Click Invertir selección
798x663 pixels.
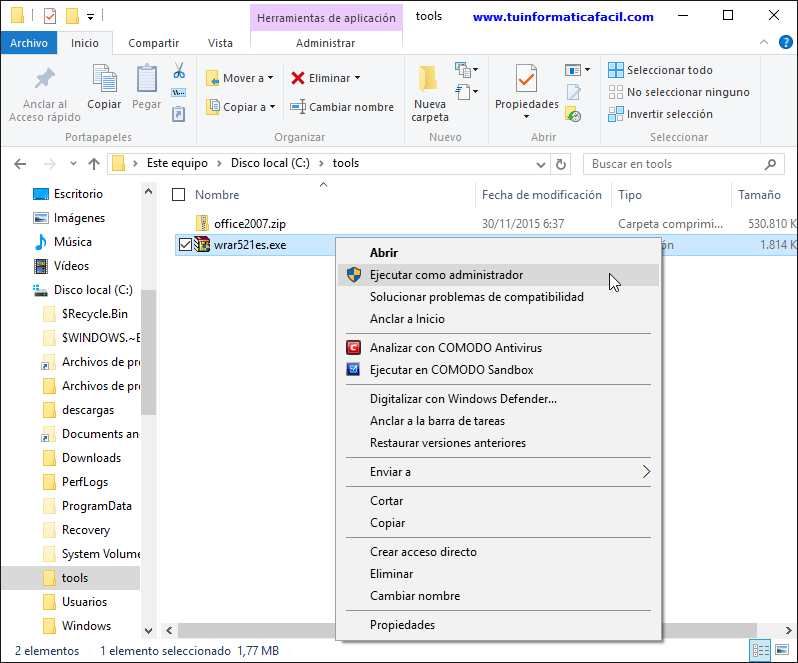pos(660,114)
